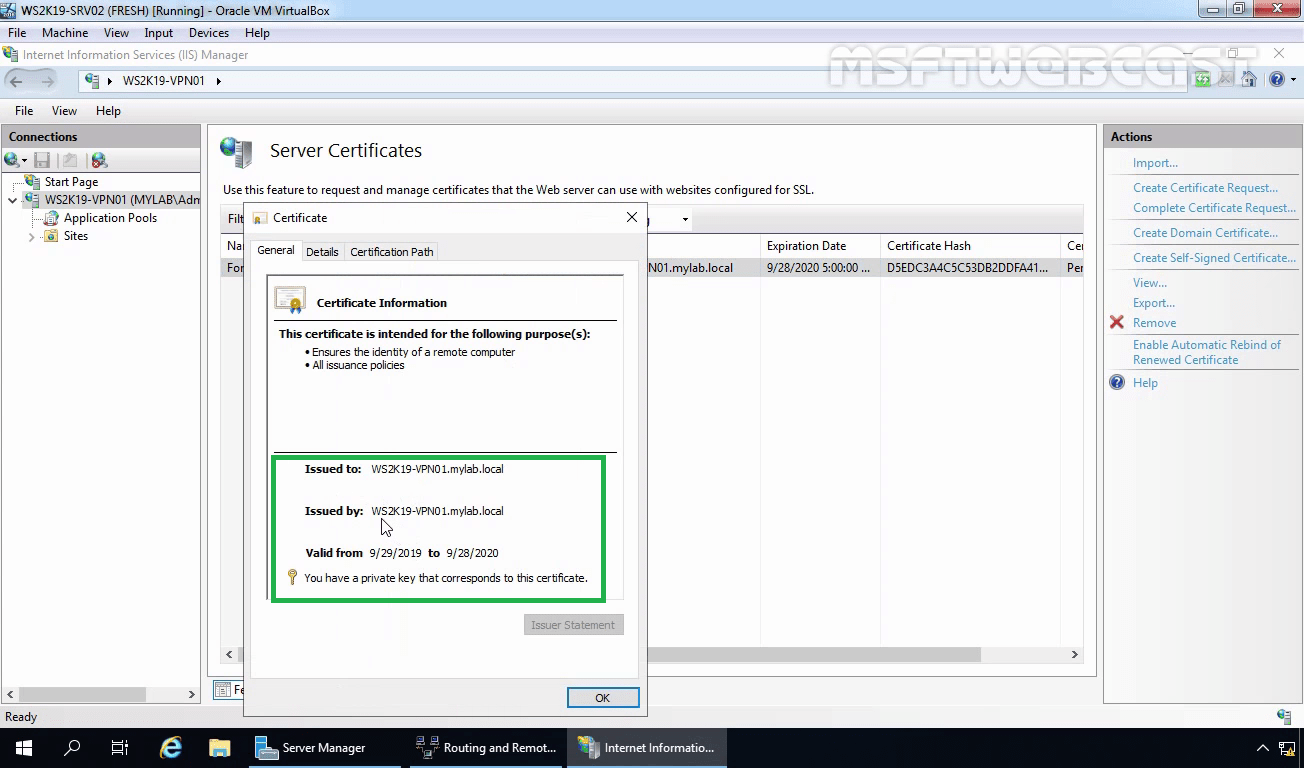Switch to Server Manager taskbar button
The width and height of the screenshot is (1304, 768).
coord(325,747)
